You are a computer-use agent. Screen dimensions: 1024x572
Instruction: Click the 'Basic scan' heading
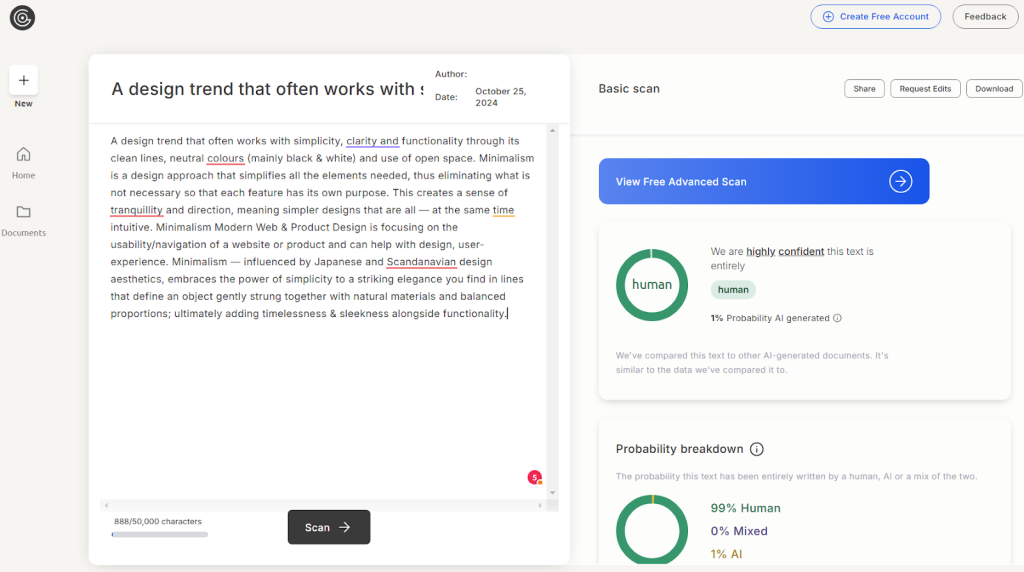click(629, 89)
